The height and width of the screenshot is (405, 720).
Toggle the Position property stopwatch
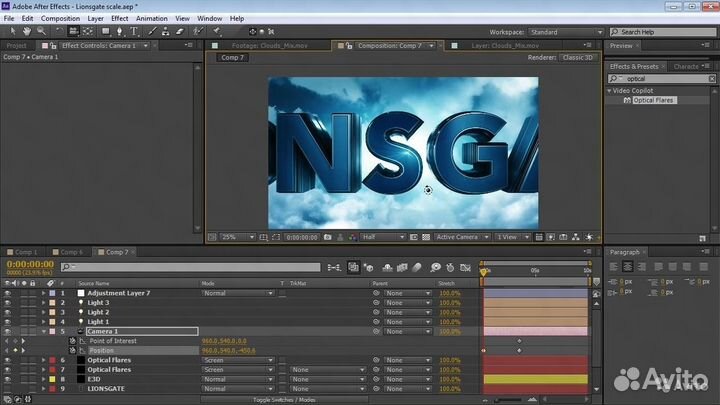pos(72,350)
